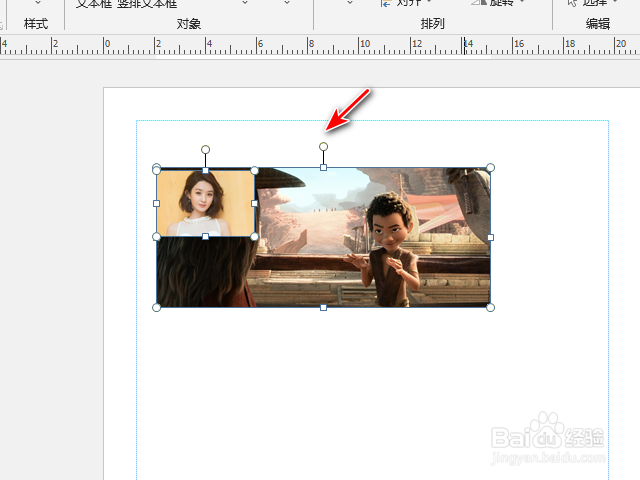Screen dimensions: 640x480
Task: Click the portrait photo's bottom-middle sizing handle
Action: pos(205,236)
